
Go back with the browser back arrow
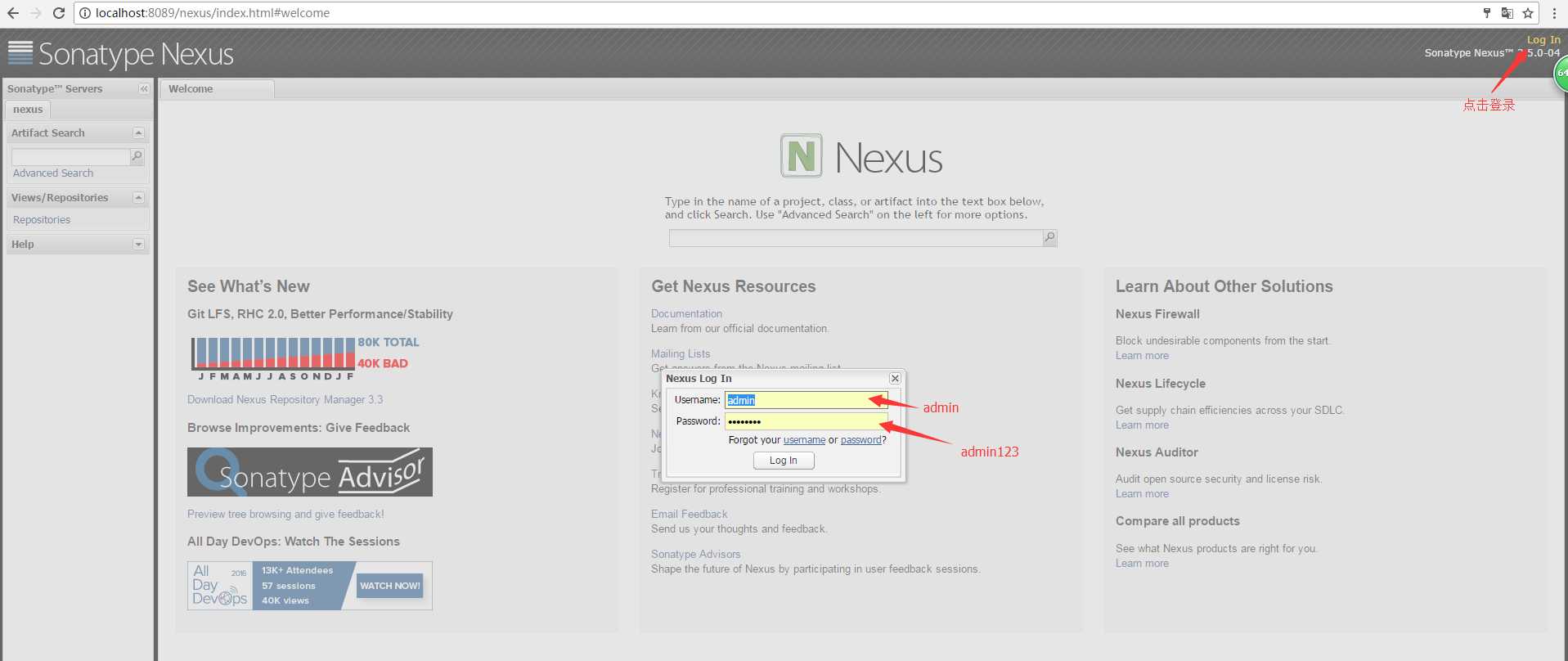tap(13, 13)
